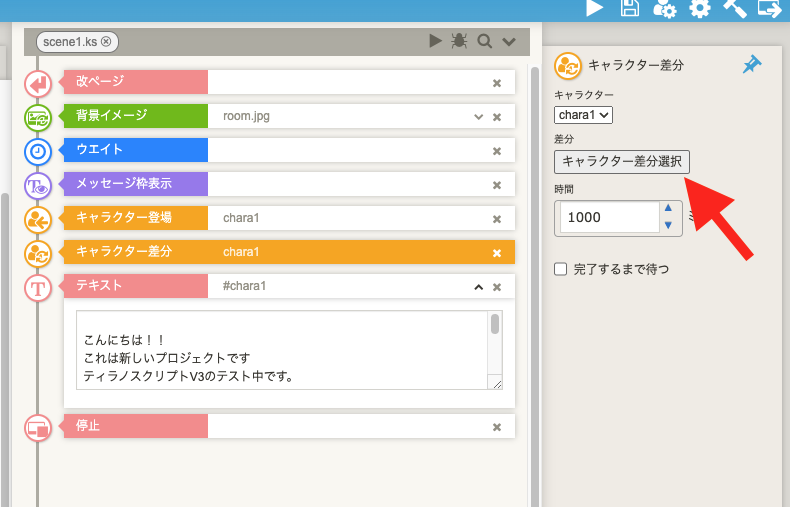Open the scene bar chevron dropdown menu
This screenshot has height=507, width=790.
coord(509,41)
